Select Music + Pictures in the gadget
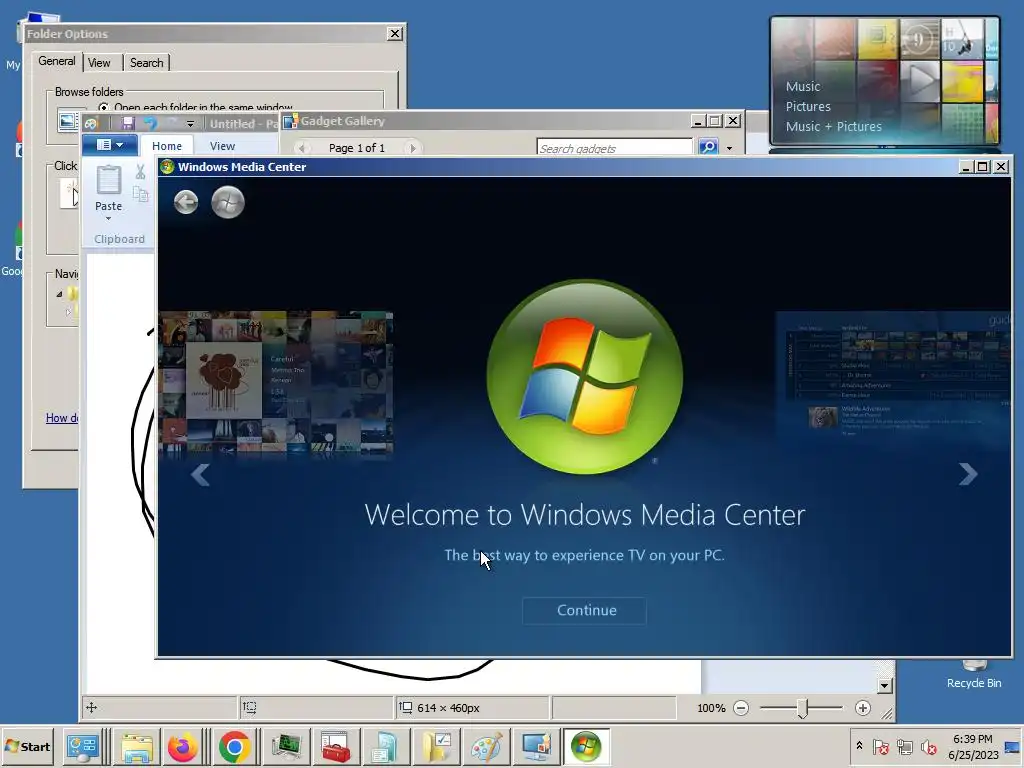1024x768 pixels. click(x=833, y=127)
